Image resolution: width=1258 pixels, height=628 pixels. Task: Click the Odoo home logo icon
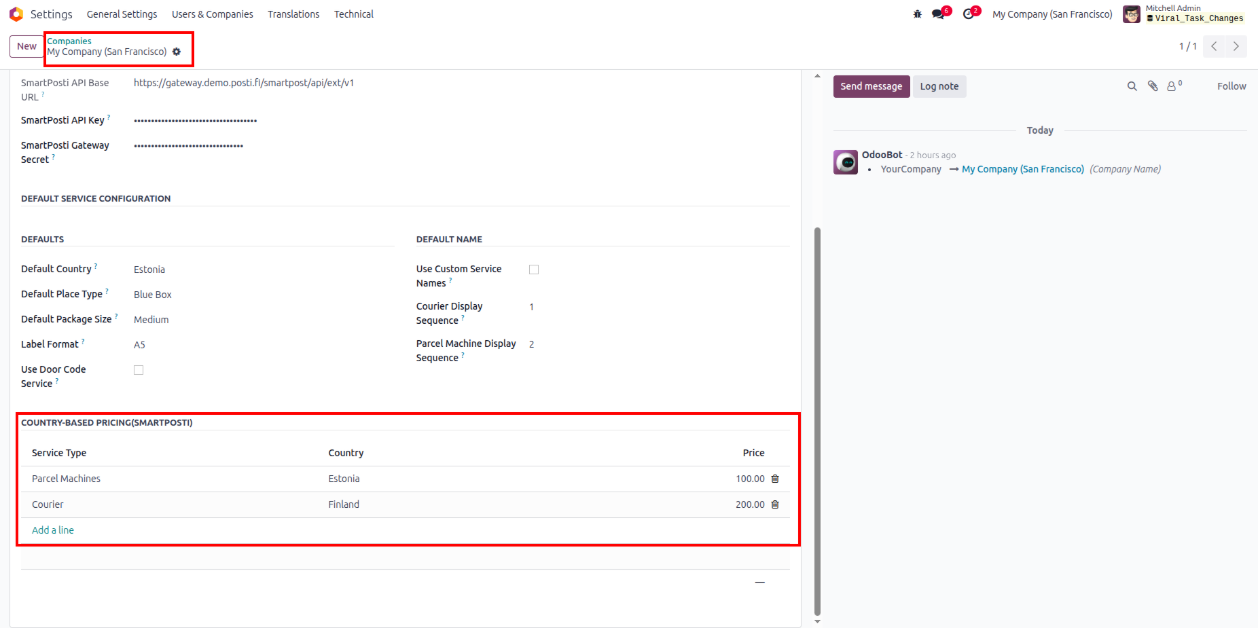click(x=16, y=14)
